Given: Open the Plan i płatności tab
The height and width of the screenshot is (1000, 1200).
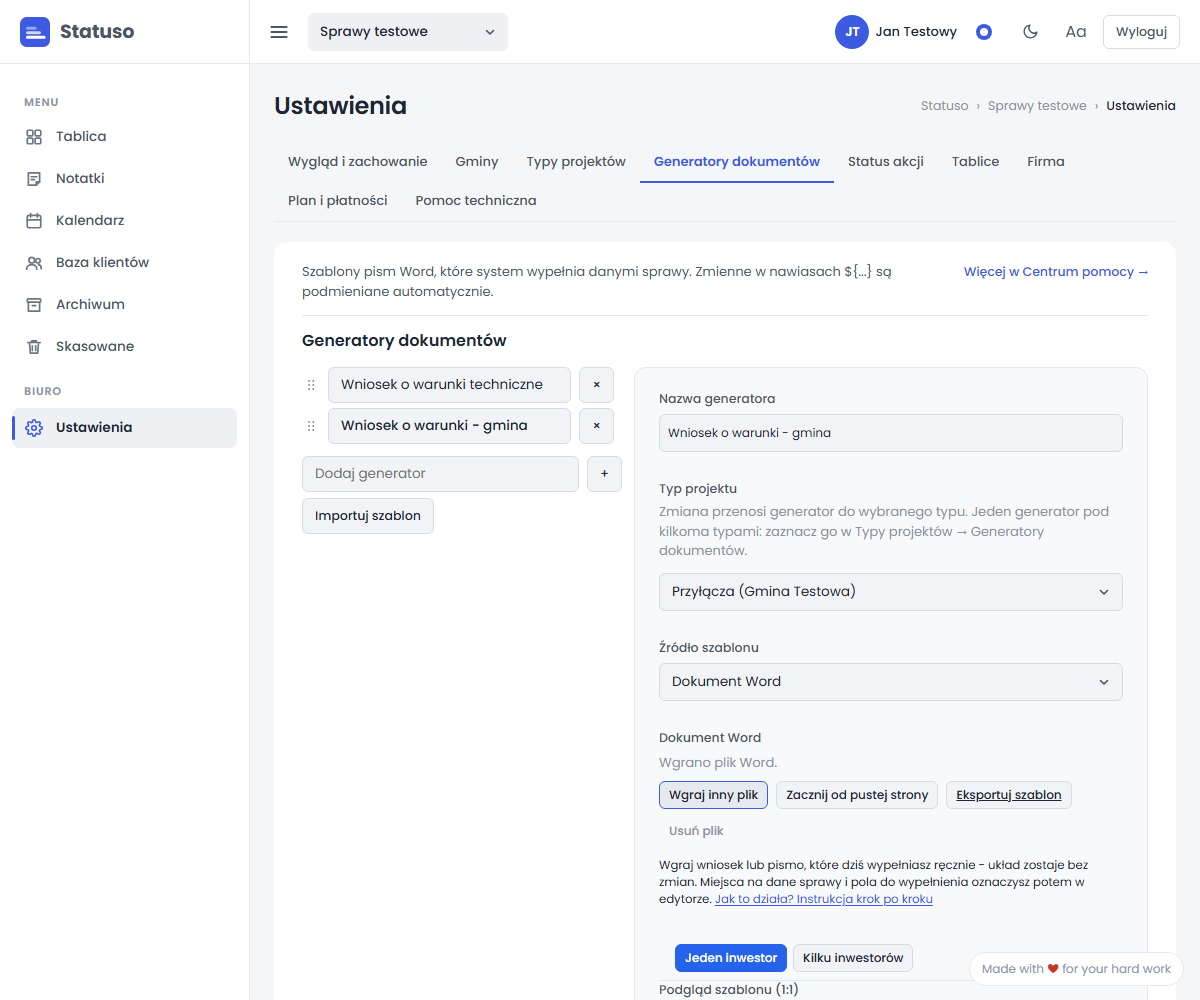Looking at the screenshot, I should click(338, 201).
